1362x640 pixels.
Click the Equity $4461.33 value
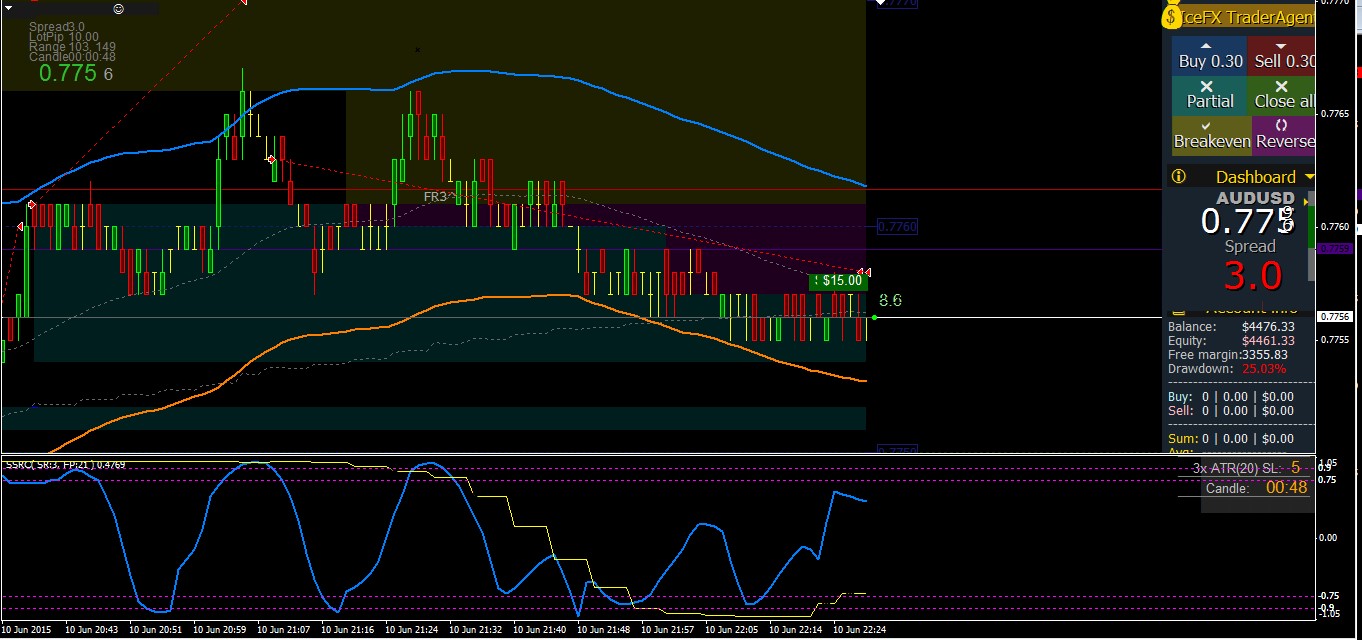[1268, 341]
